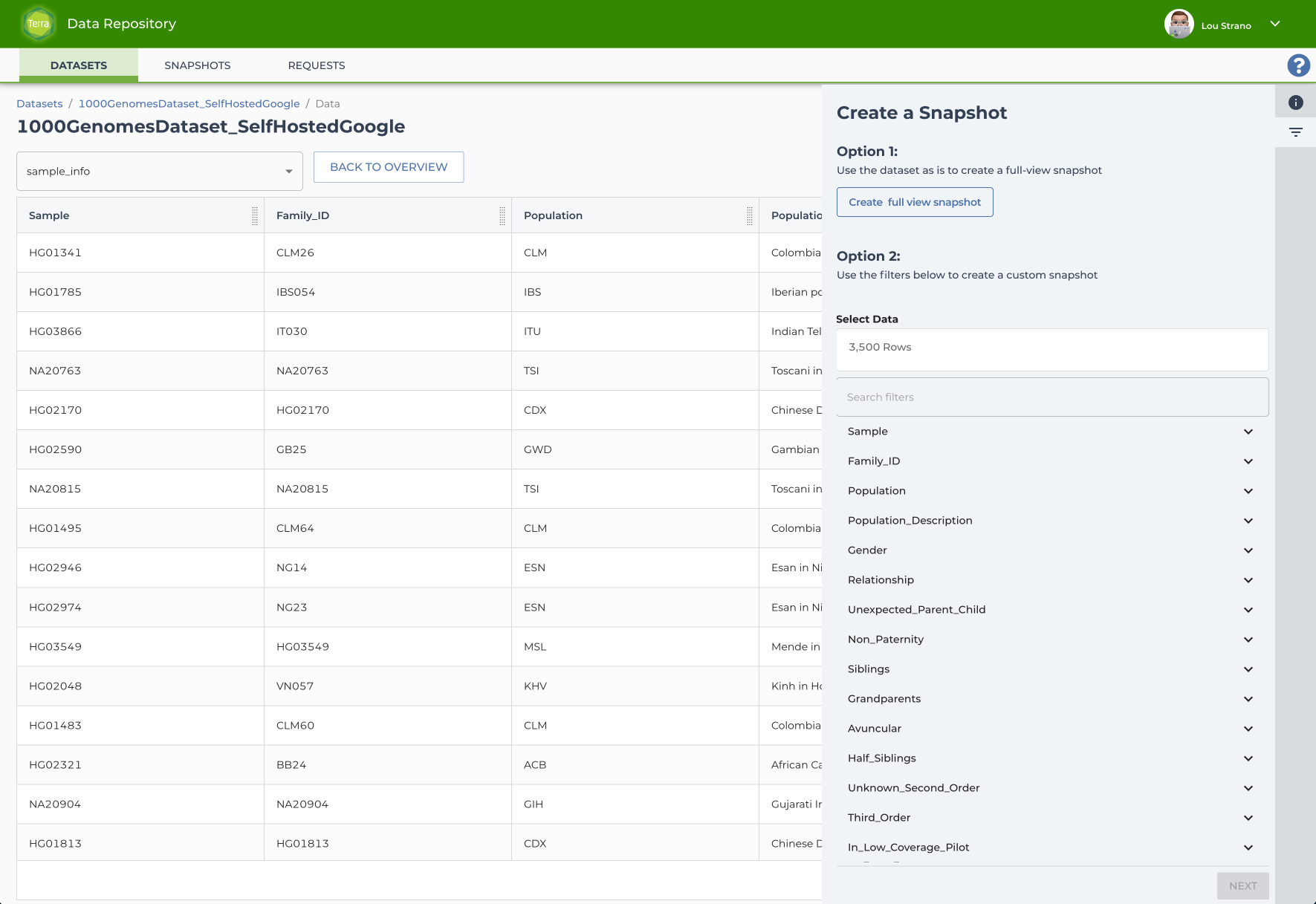Open the help question mark icon

coord(1298,65)
